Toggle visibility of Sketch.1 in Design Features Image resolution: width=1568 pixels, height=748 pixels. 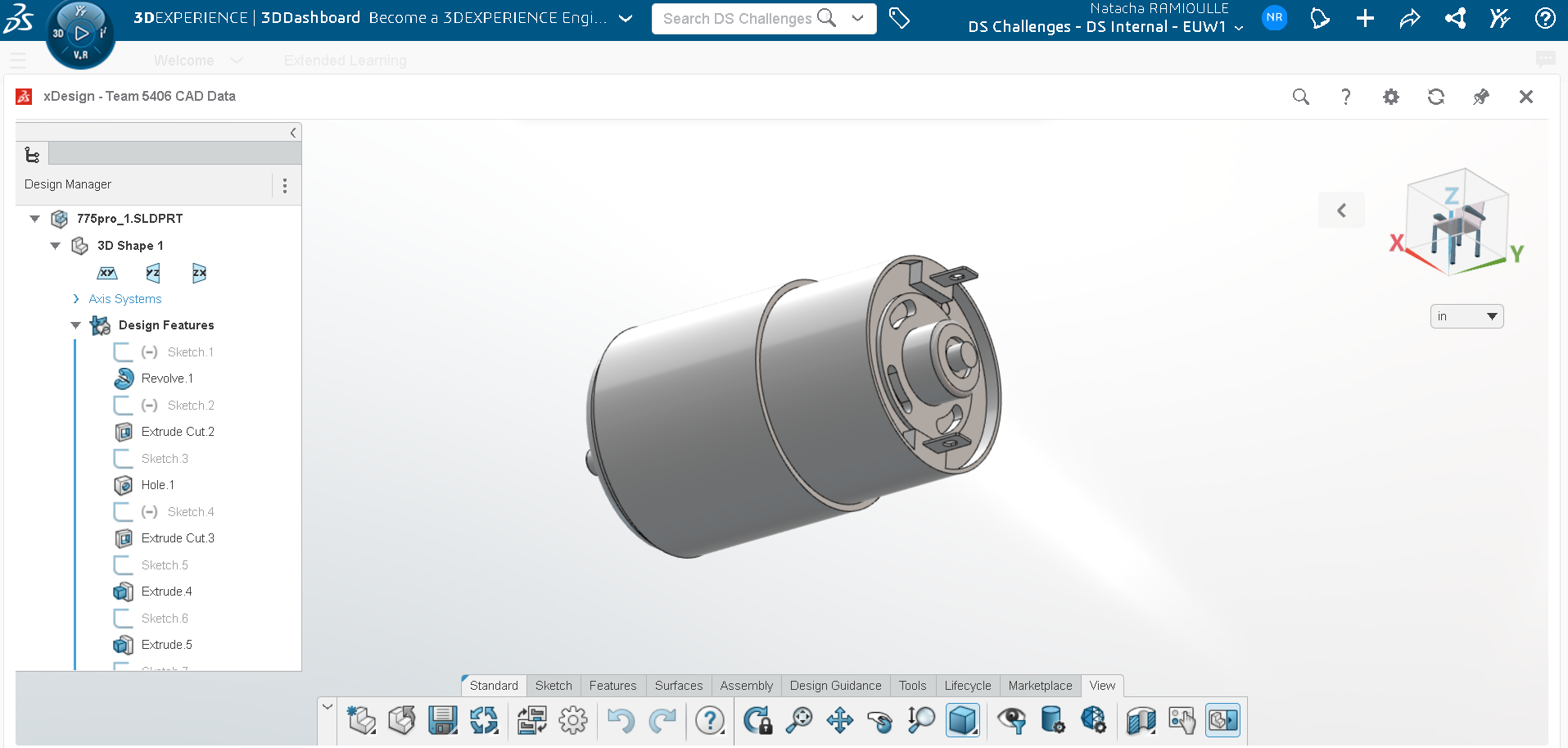coord(122,351)
